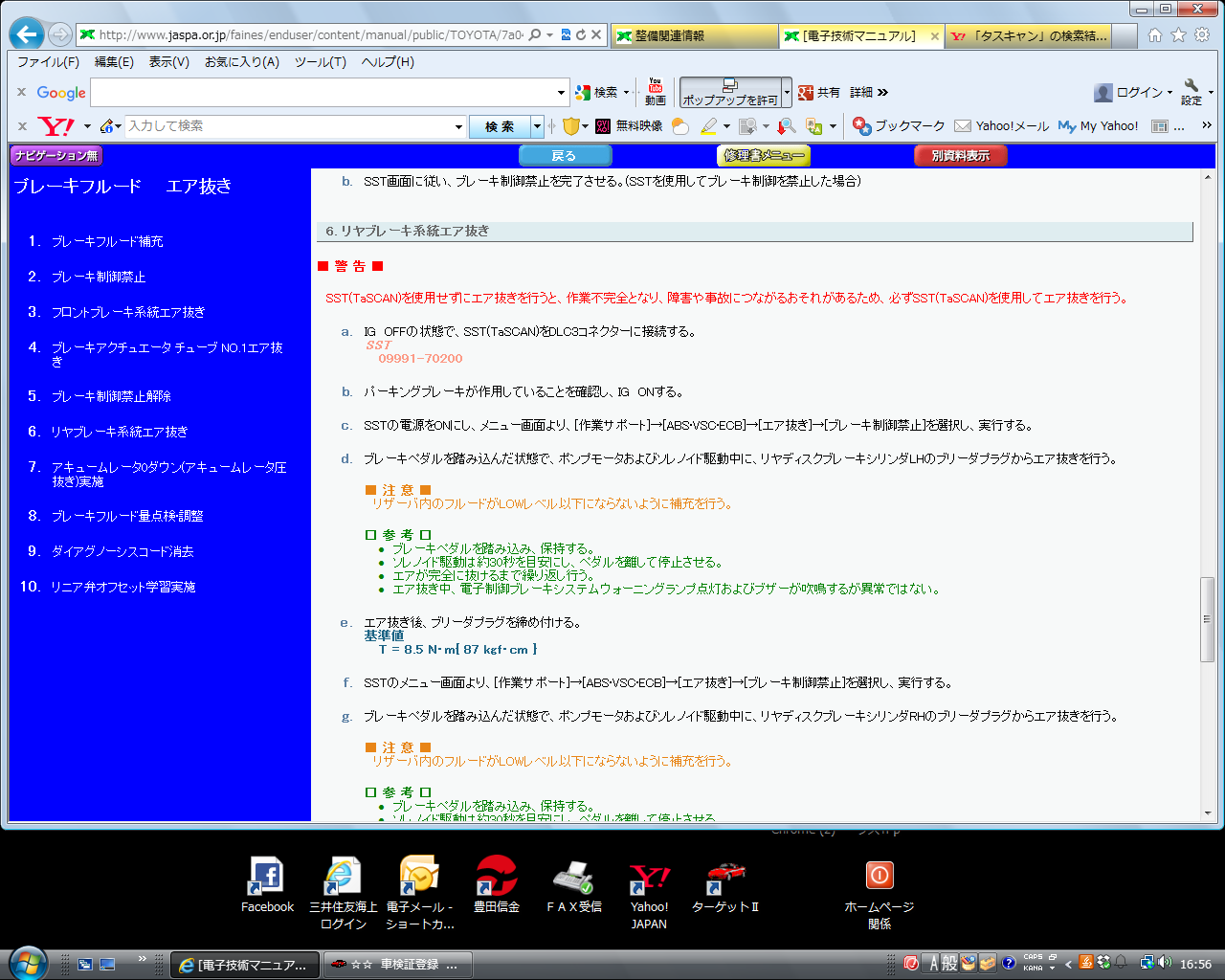Screen dimensions: 1225x980
Task: Click the refresh icon in address bar
Action: click(x=581, y=34)
